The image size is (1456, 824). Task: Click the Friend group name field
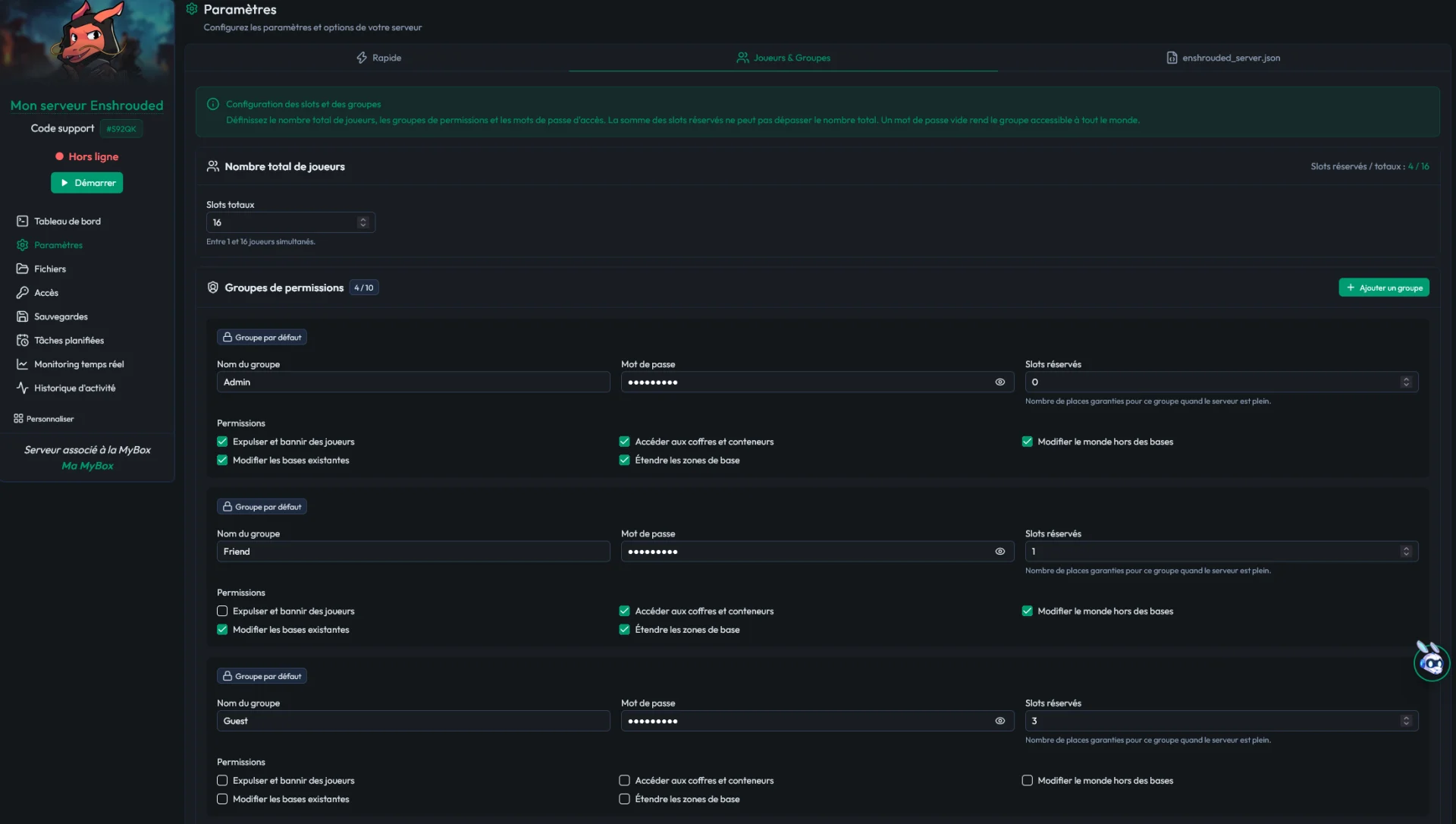[x=413, y=552]
